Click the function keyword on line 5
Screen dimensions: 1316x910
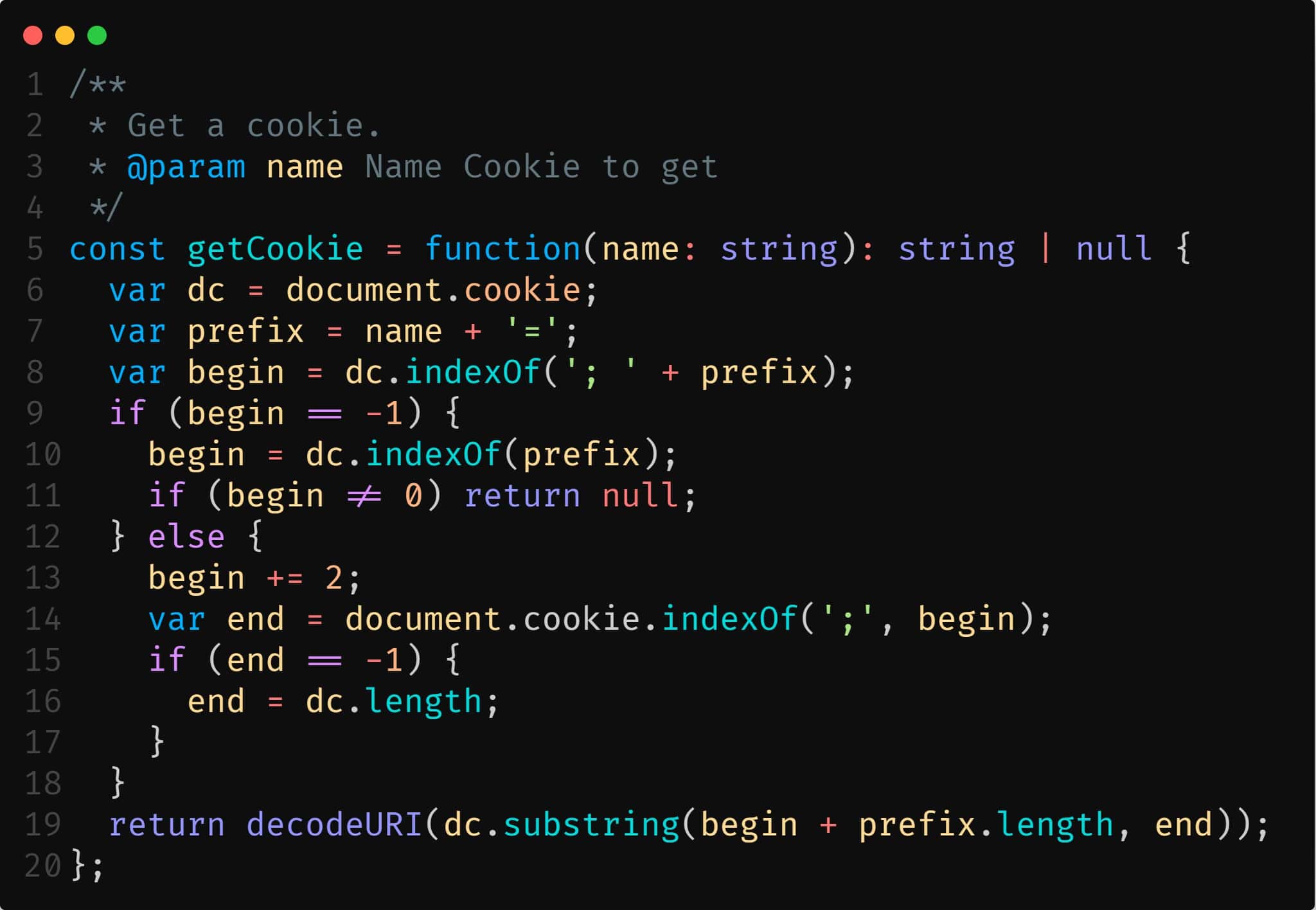coord(502,249)
